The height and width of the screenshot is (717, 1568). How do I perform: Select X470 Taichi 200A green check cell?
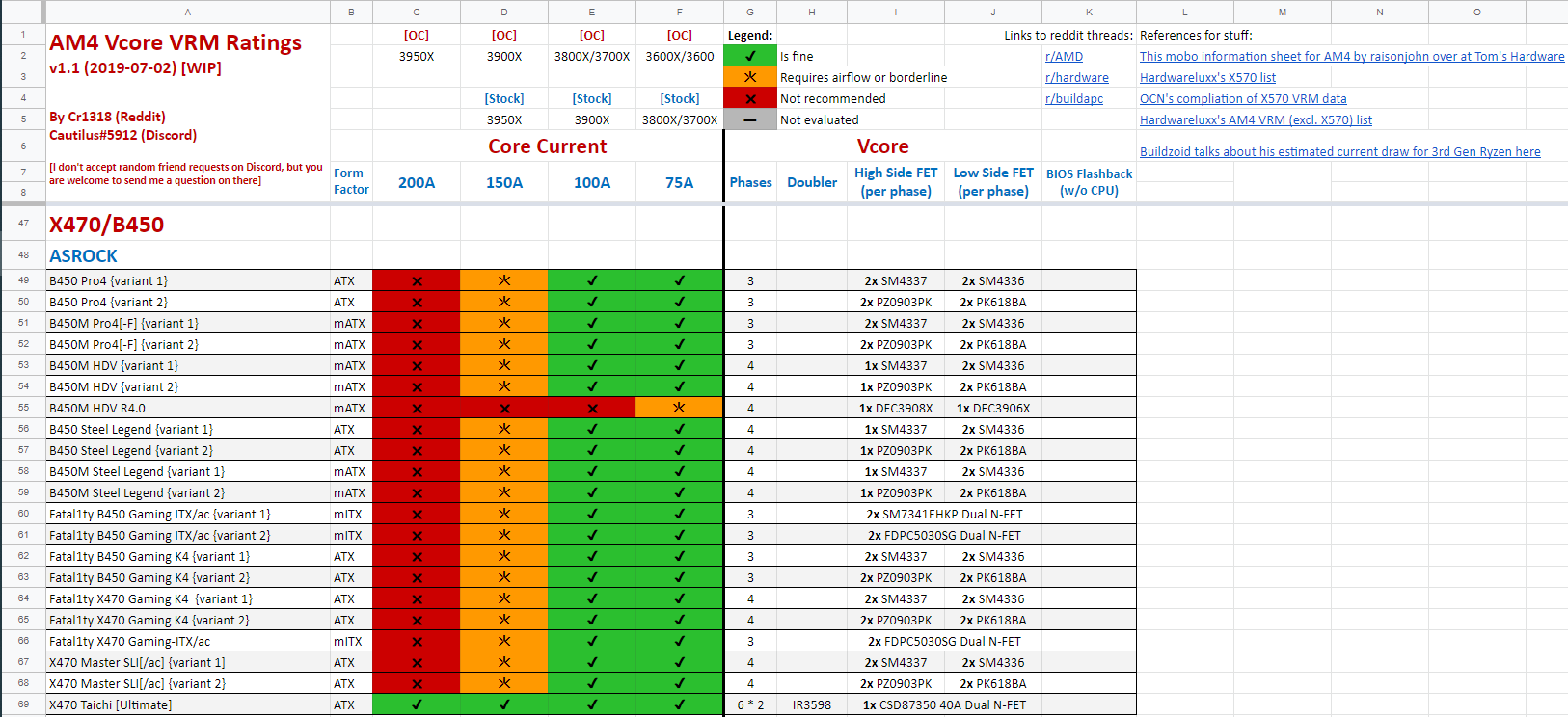pos(417,704)
